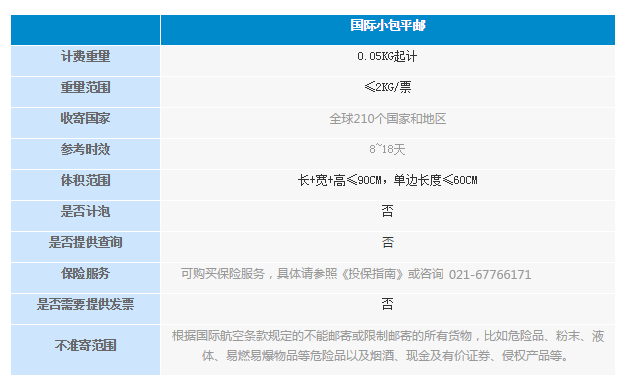Select the 是否提供查询 row label

click(x=85, y=242)
